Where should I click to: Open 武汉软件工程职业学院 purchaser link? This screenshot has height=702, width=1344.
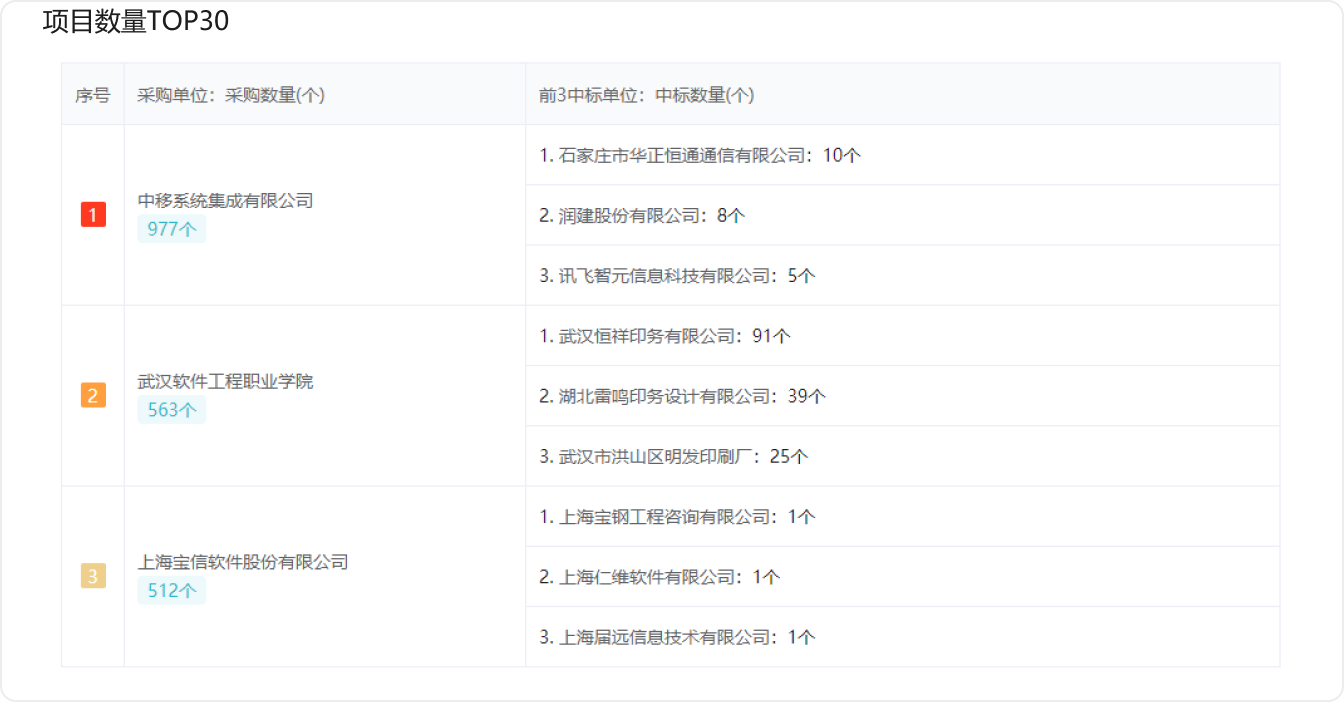pyautogui.click(x=225, y=382)
